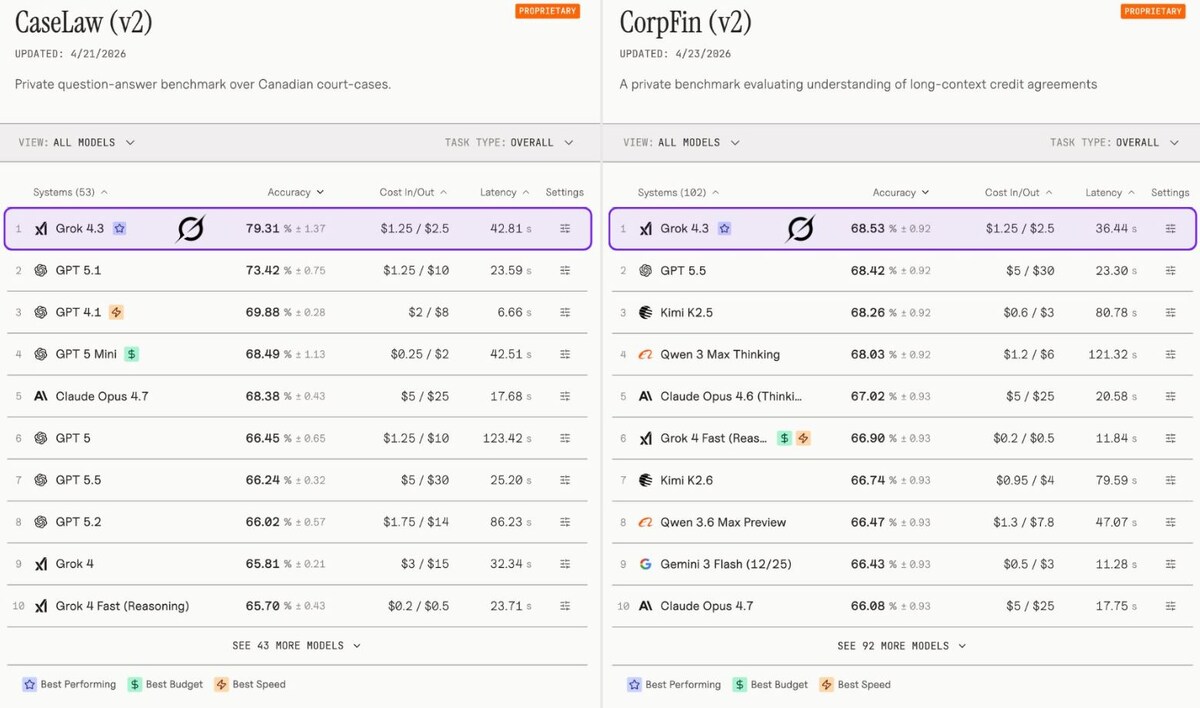The height and width of the screenshot is (708, 1200).
Task: Open settings icon for GPT 5.2 row
Action: coord(565,522)
